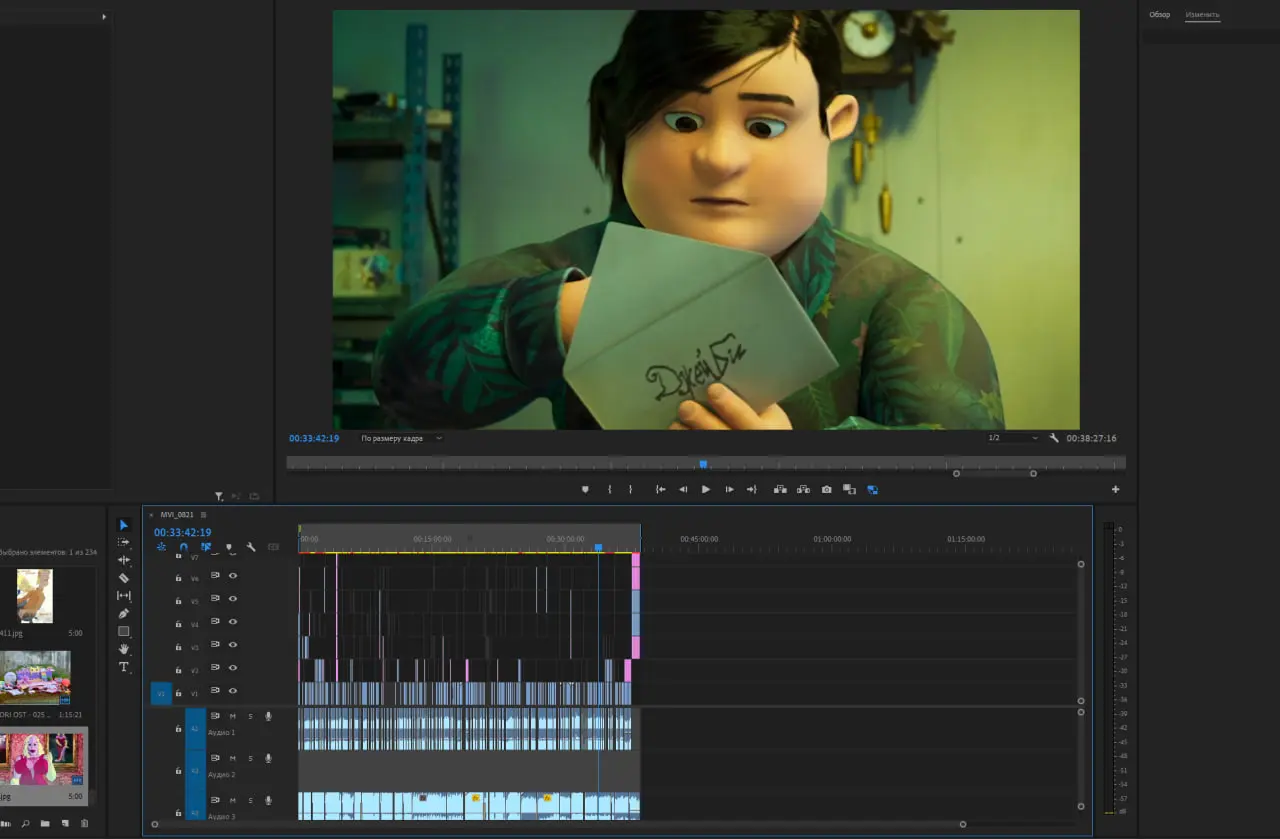Screen dimensions: 1280x839
Task: Expand the arrow at the Project panel top
Action: [x=104, y=17]
